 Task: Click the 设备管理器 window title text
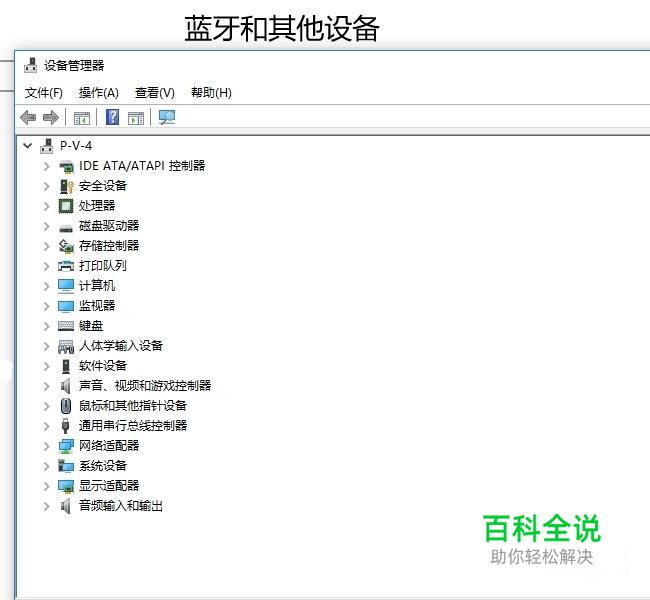coord(74,66)
